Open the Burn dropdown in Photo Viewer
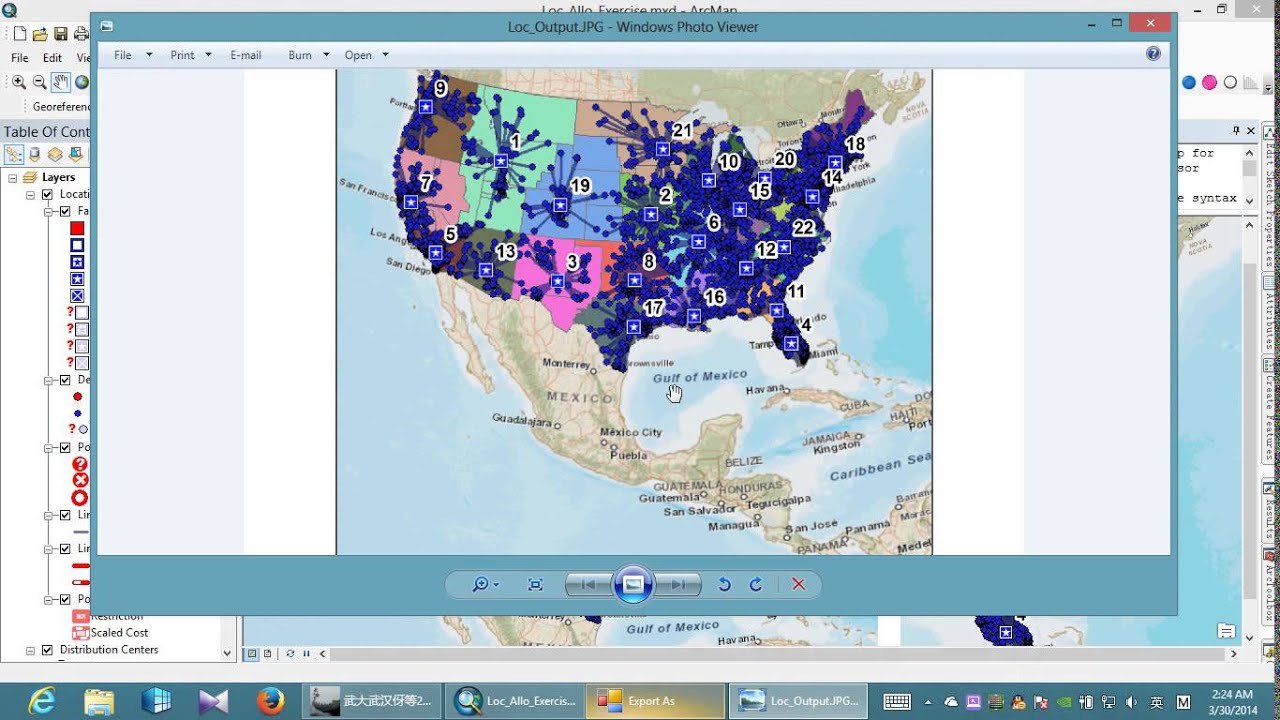Viewport: 1280px width, 720px height. (309, 55)
